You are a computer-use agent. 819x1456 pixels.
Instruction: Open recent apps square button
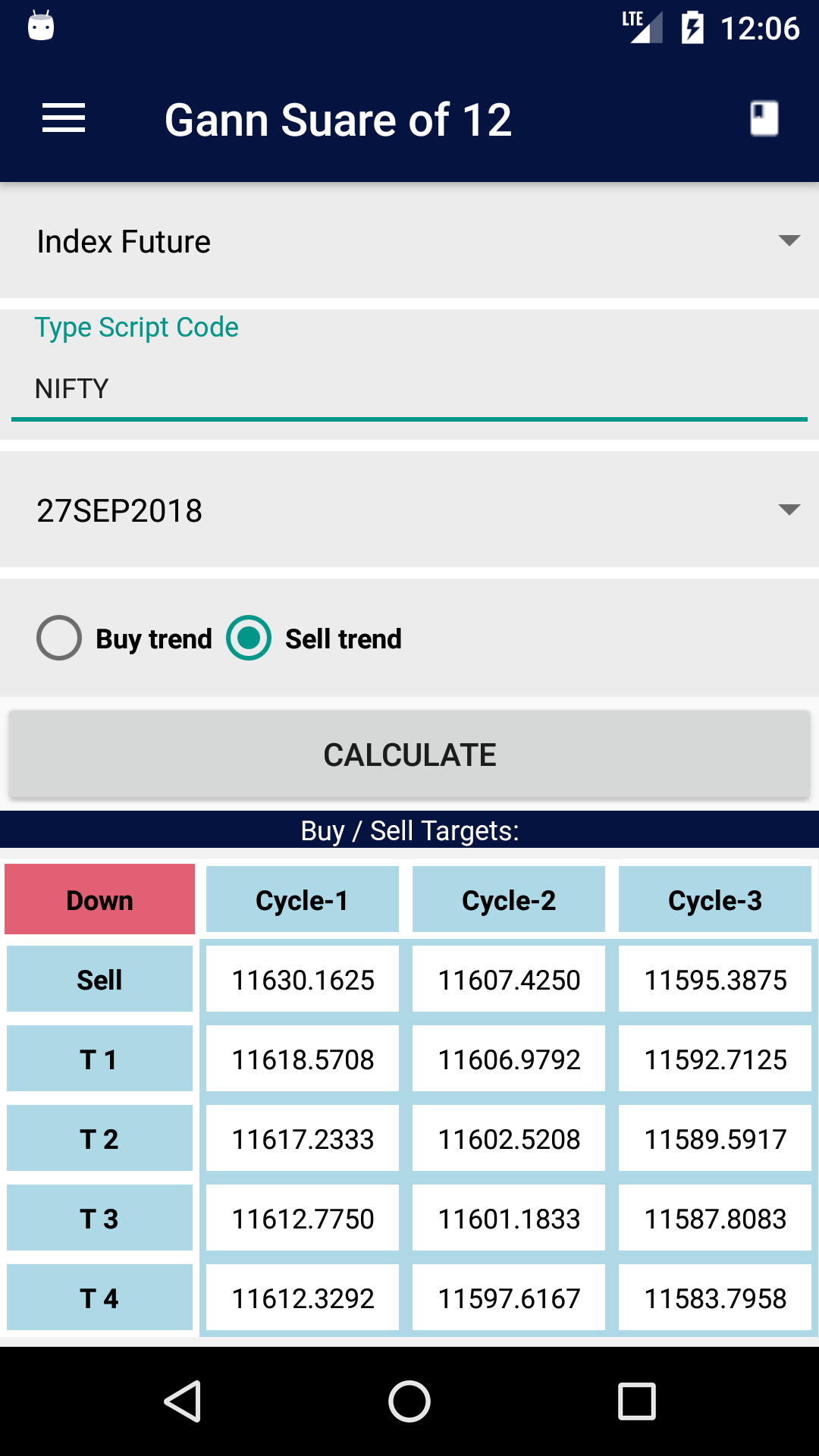click(636, 1401)
